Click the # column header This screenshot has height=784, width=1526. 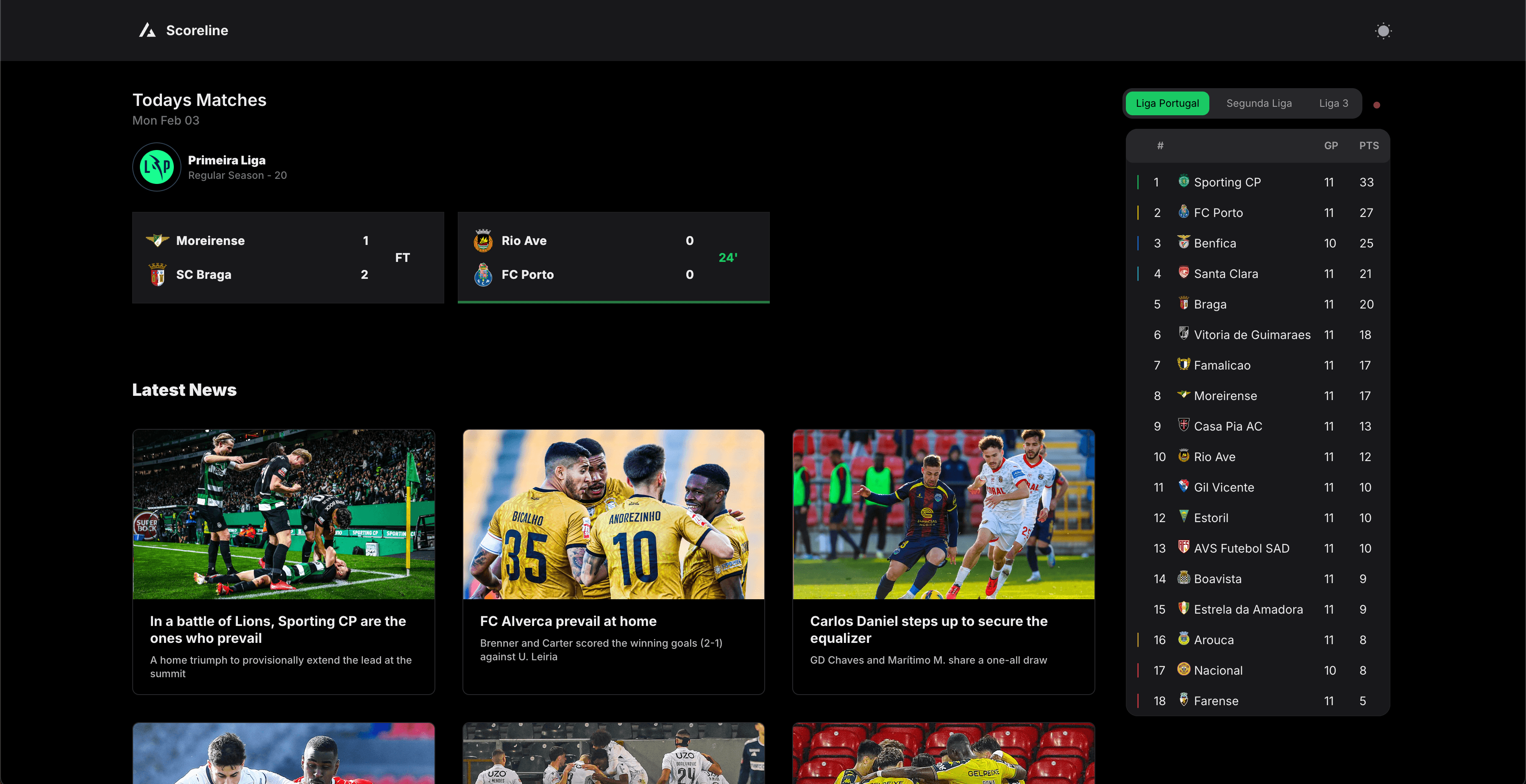[1160, 146]
